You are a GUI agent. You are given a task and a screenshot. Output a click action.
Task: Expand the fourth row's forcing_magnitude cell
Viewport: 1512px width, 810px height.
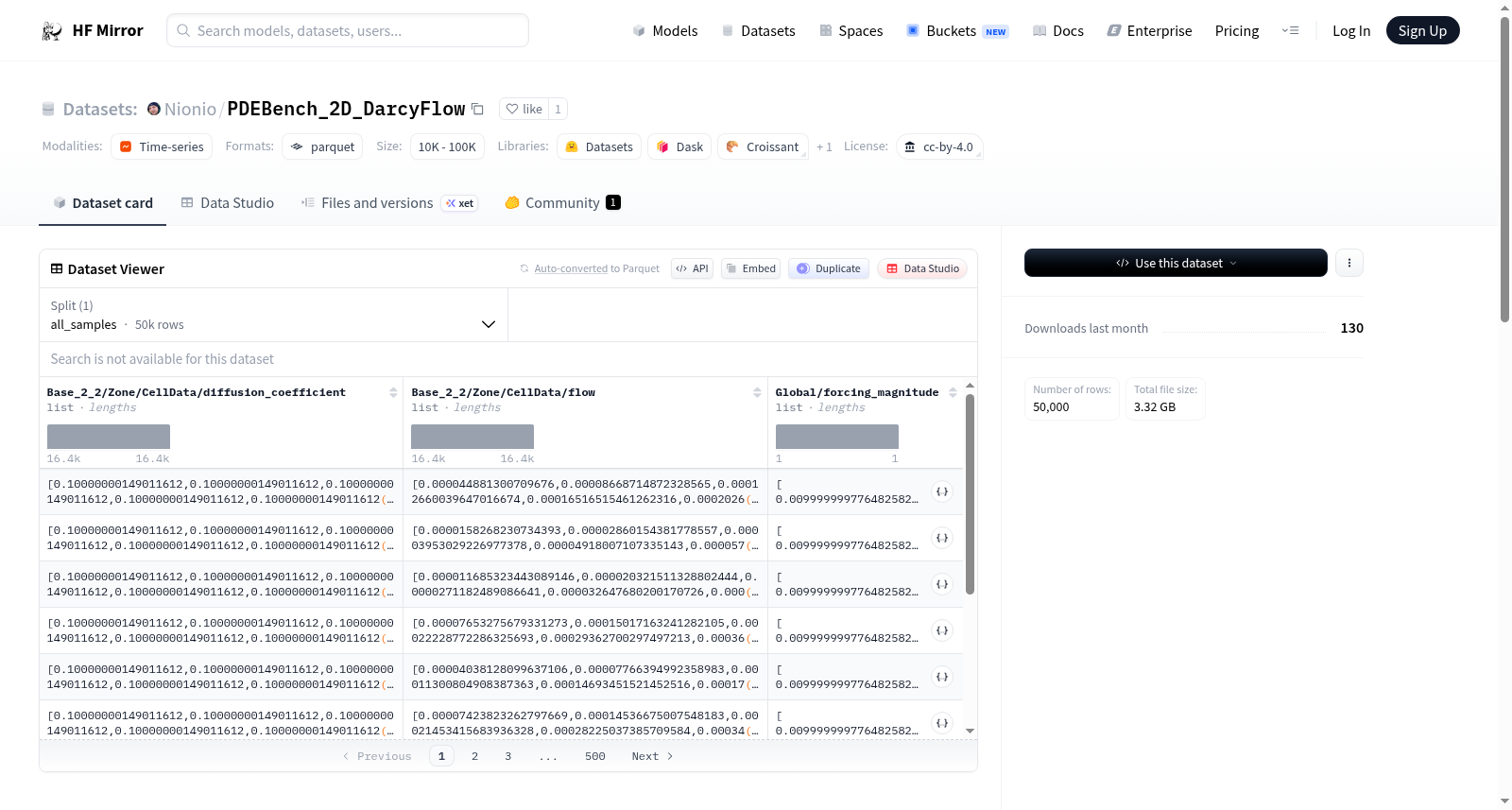[942, 630]
